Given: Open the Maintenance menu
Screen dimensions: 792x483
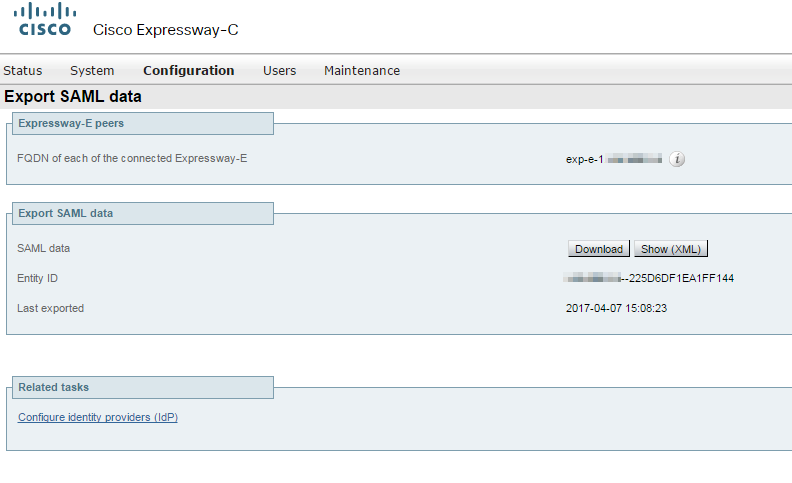Looking at the screenshot, I should pyautogui.click(x=362, y=71).
